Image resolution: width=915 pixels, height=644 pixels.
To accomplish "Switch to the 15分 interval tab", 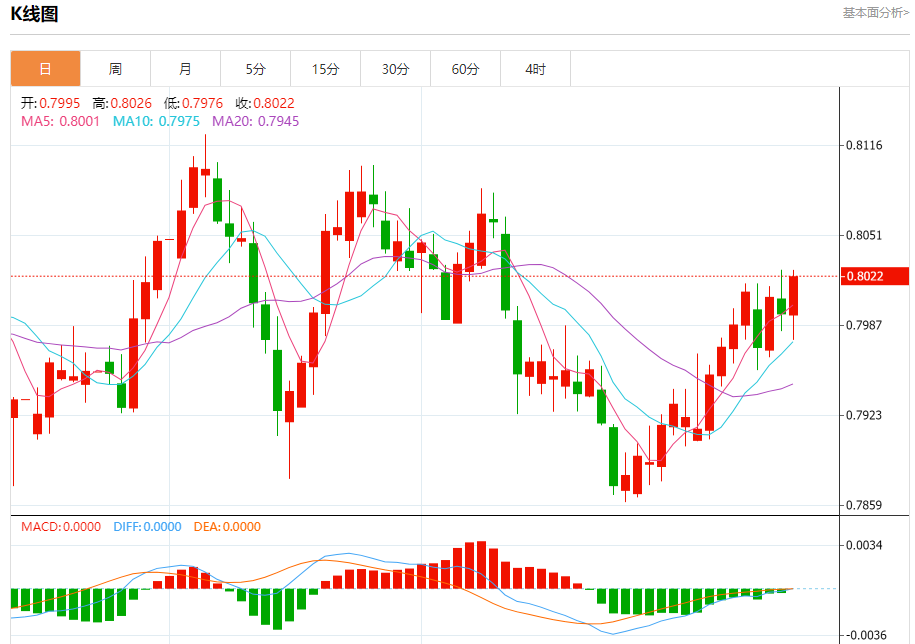I will [x=325, y=69].
